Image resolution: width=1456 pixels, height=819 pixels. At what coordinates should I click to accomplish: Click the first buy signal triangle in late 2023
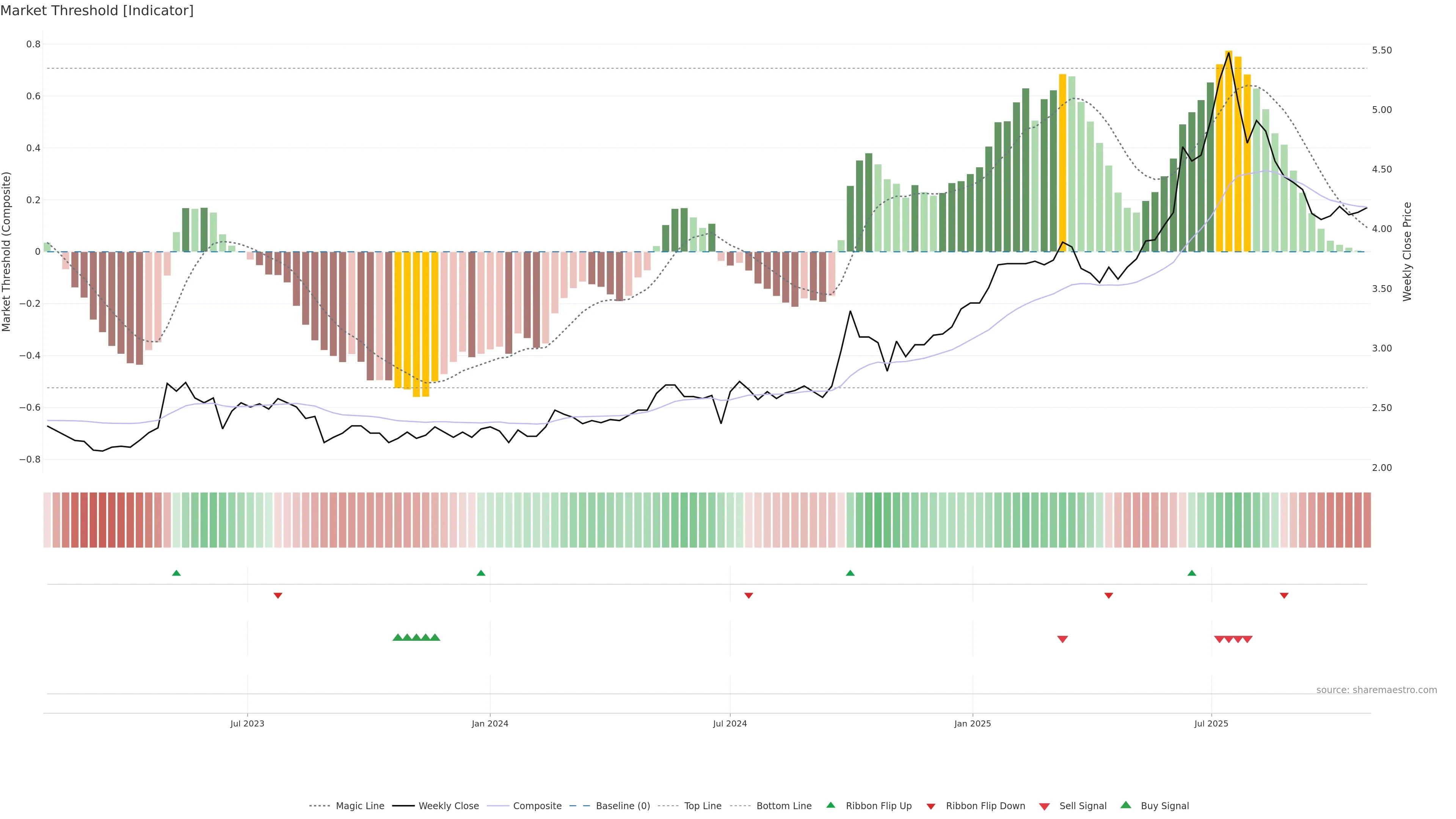pos(397,637)
